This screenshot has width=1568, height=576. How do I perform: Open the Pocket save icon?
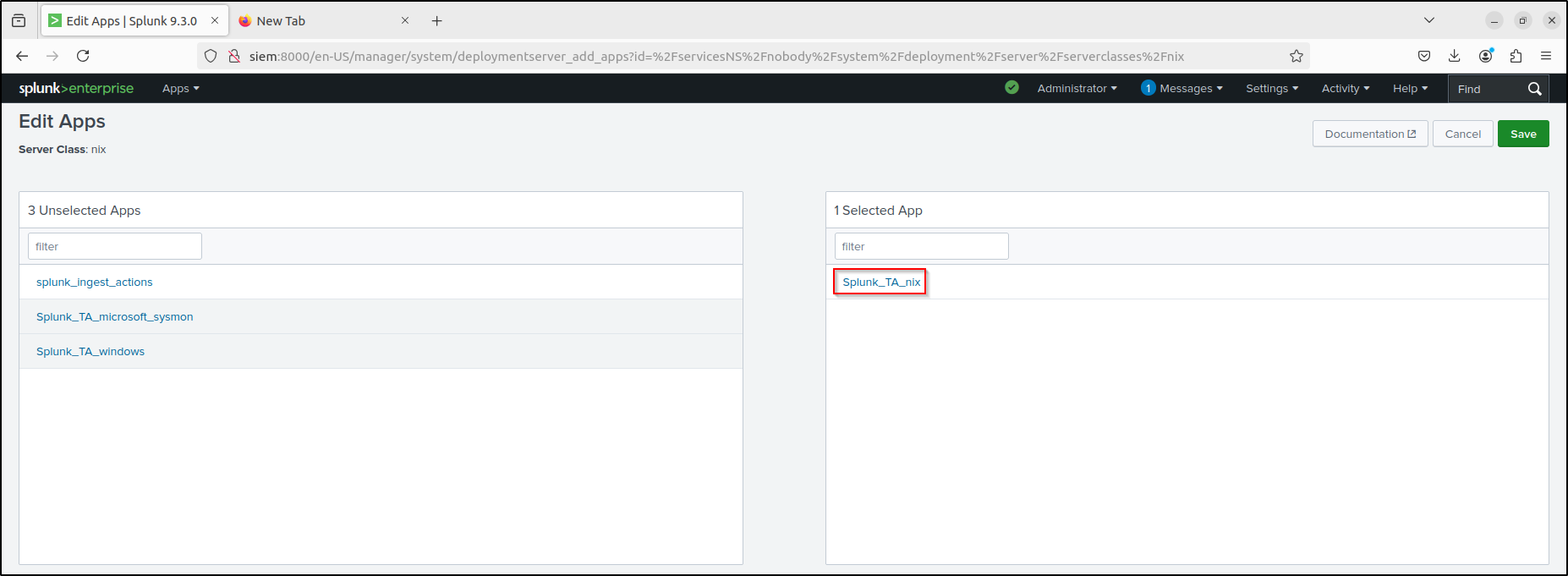coord(1424,56)
